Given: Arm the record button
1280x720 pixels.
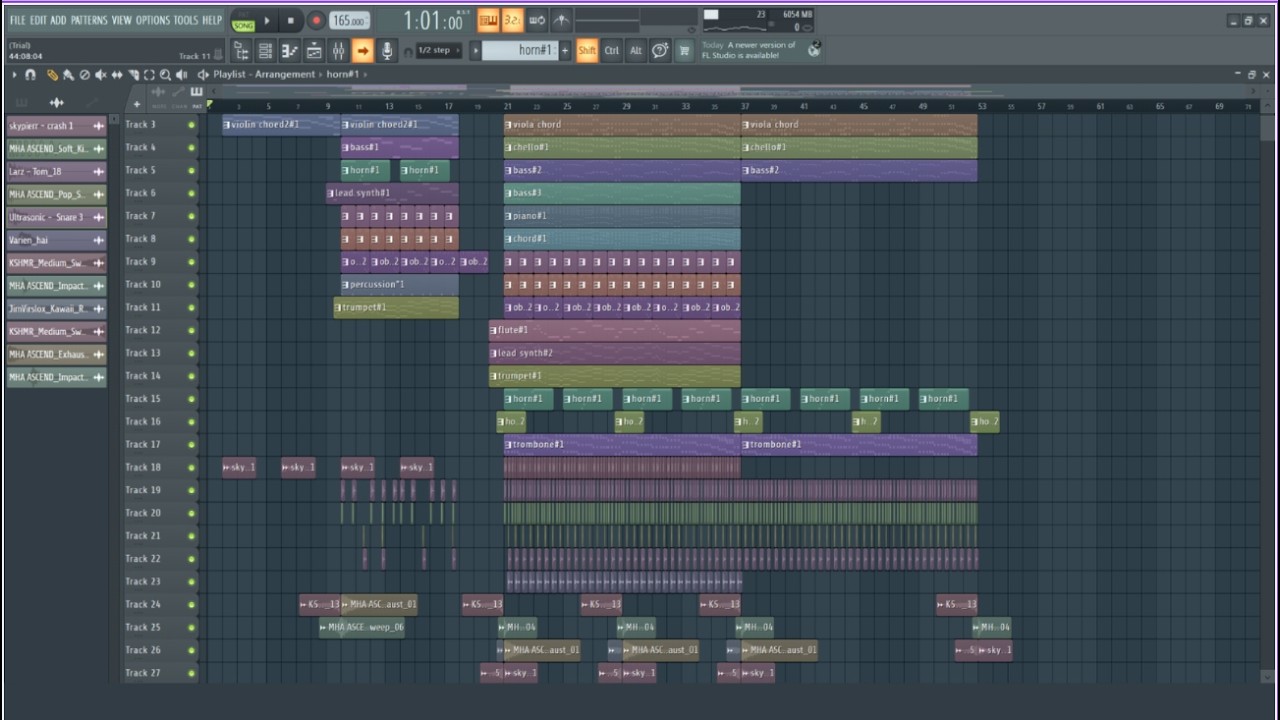Looking at the screenshot, I should [x=315, y=20].
